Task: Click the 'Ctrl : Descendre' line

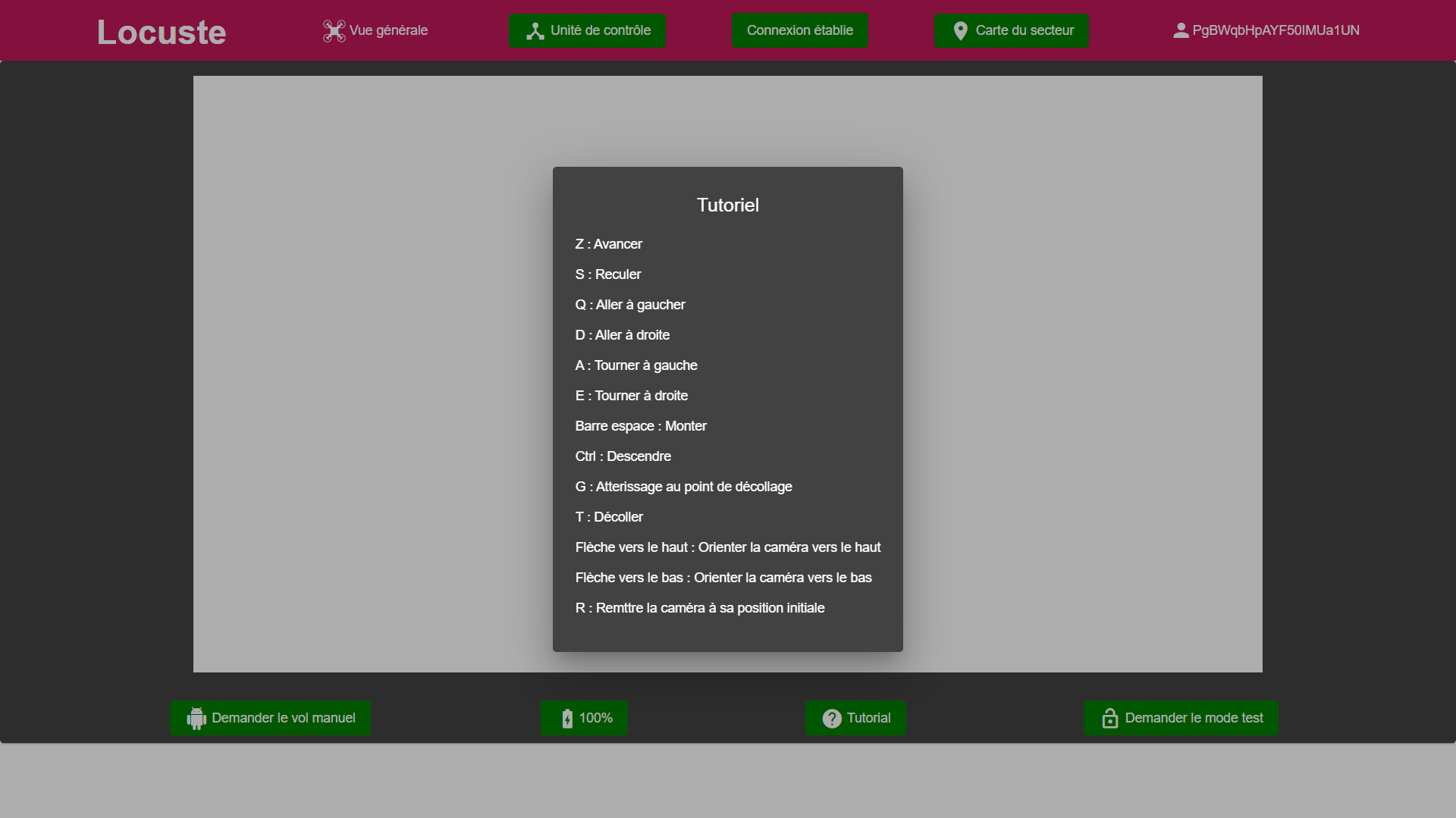Action: (x=623, y=456)
